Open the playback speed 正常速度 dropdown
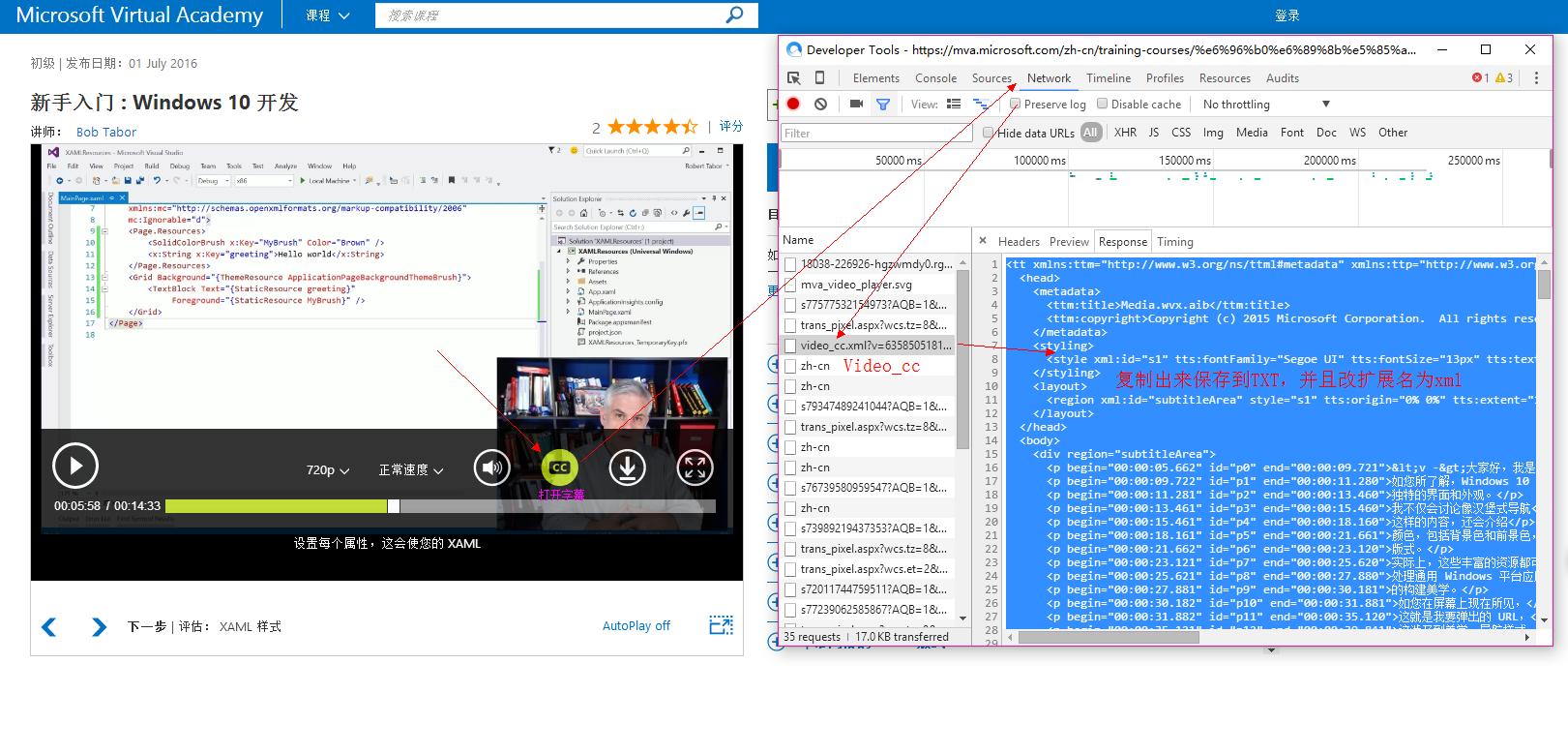Viewport: 1568px width, 754px height. coord(411,470)
